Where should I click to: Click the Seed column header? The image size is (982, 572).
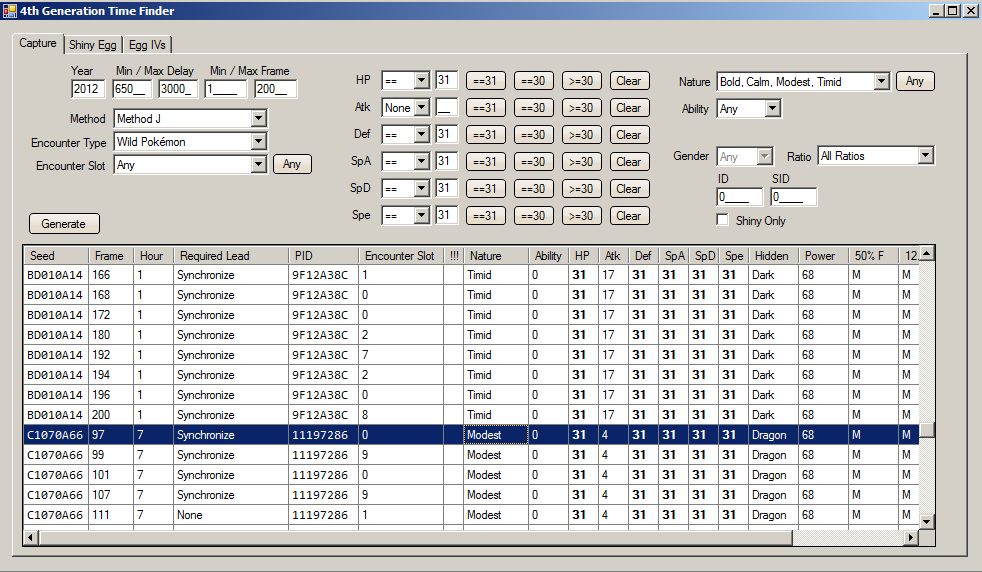[x=56, y=256]
